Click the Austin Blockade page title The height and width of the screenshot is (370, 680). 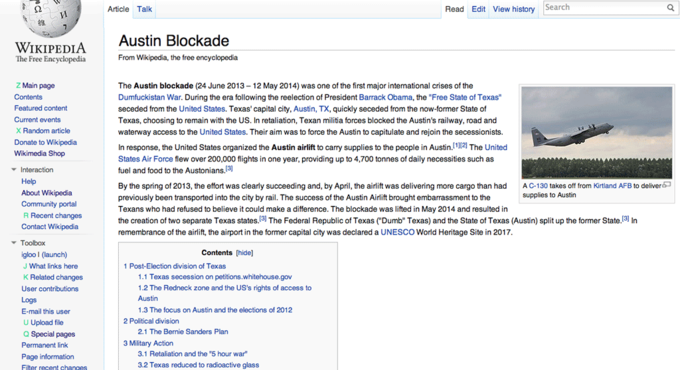[173, 41]
